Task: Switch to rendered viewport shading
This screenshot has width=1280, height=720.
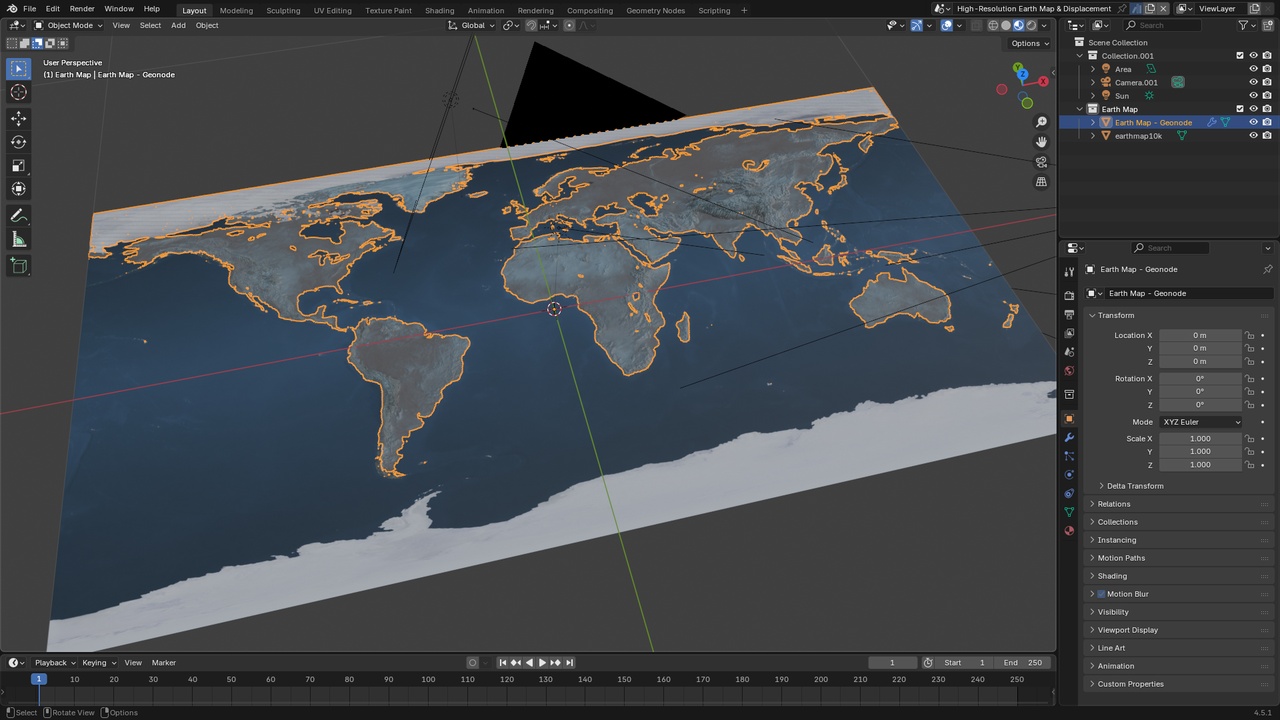Action: pyautogui.click(x=1031, y=25)
